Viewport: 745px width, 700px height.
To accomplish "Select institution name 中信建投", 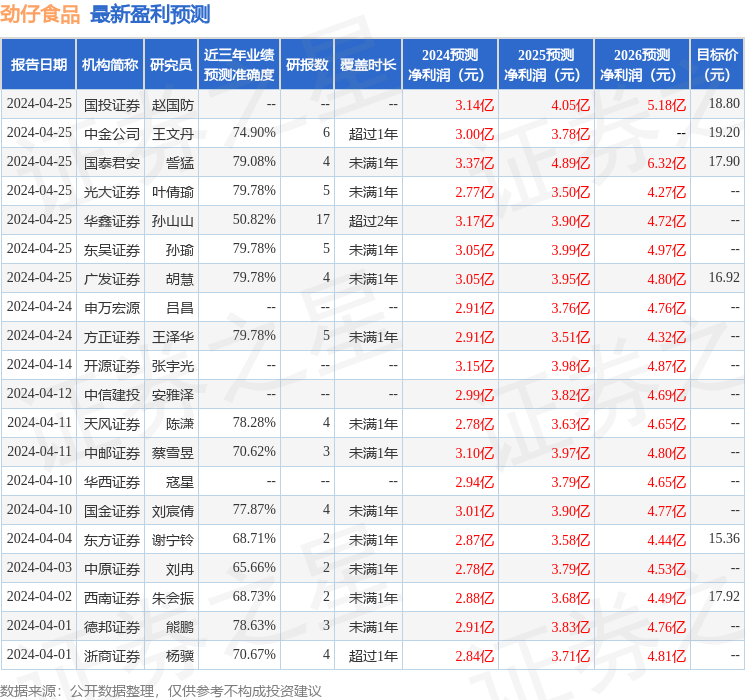I will 112,395.
